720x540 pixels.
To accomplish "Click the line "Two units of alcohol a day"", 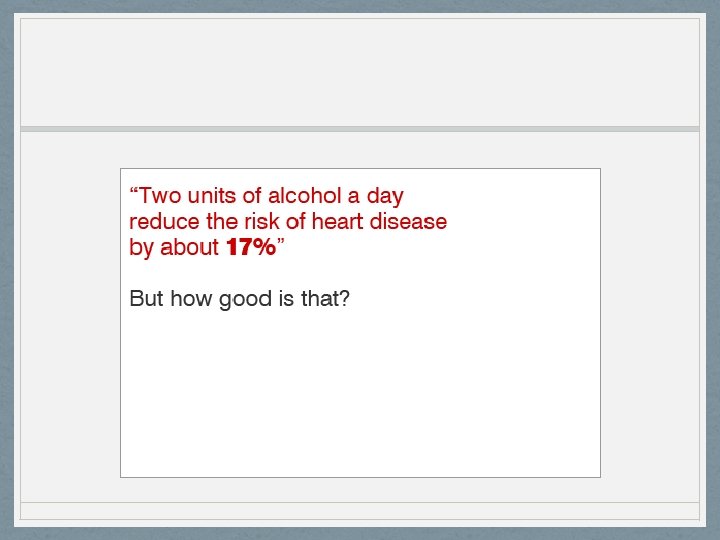I will (x=267, y=195).
